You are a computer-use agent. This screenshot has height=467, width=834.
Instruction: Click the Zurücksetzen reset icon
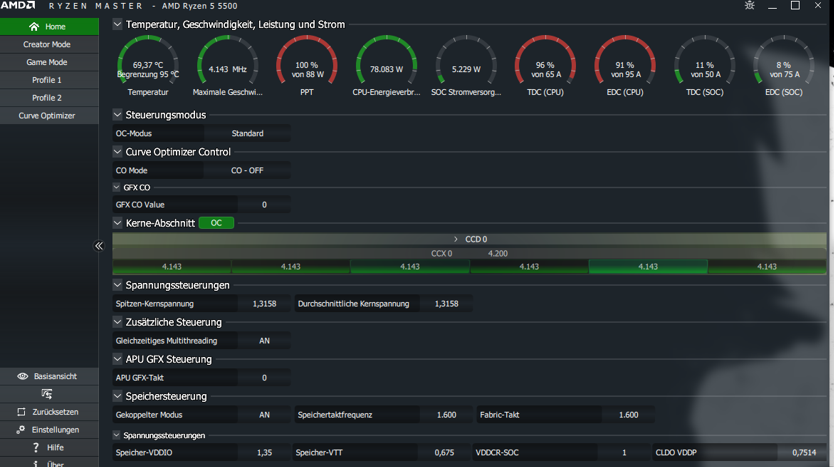click(21, 412)
